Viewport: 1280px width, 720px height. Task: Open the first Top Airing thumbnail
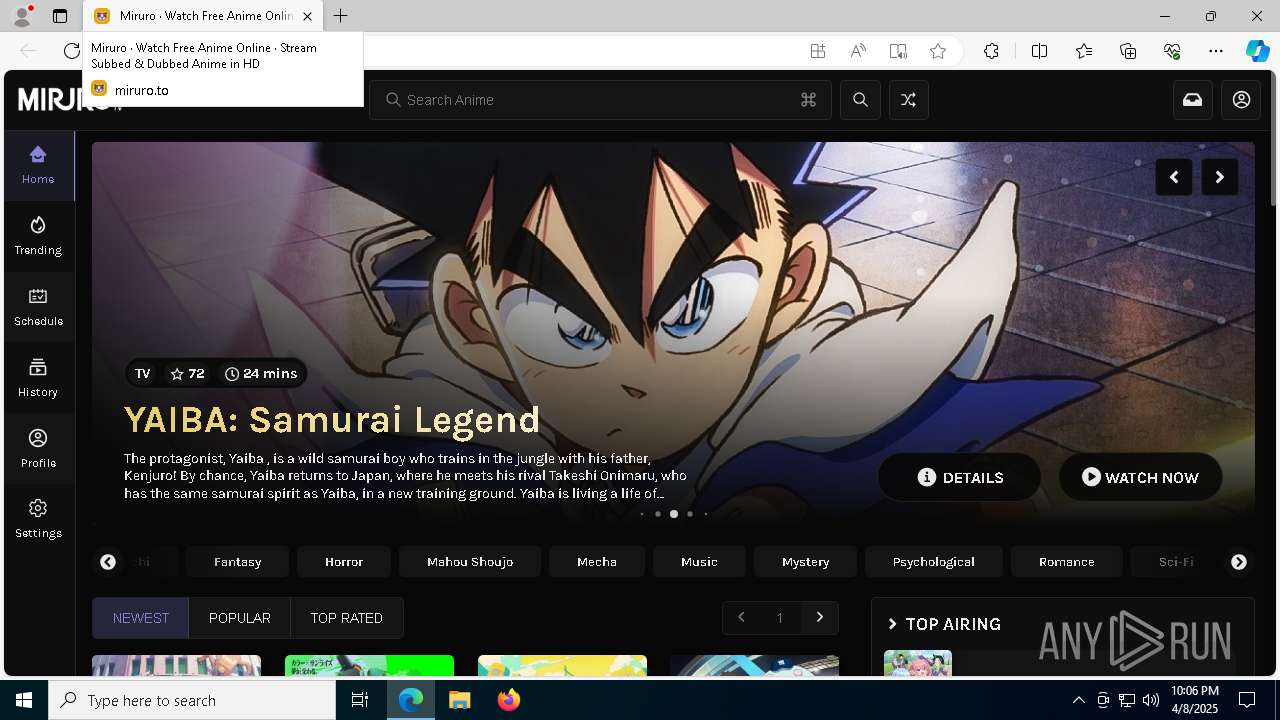(x=918, y=663)
